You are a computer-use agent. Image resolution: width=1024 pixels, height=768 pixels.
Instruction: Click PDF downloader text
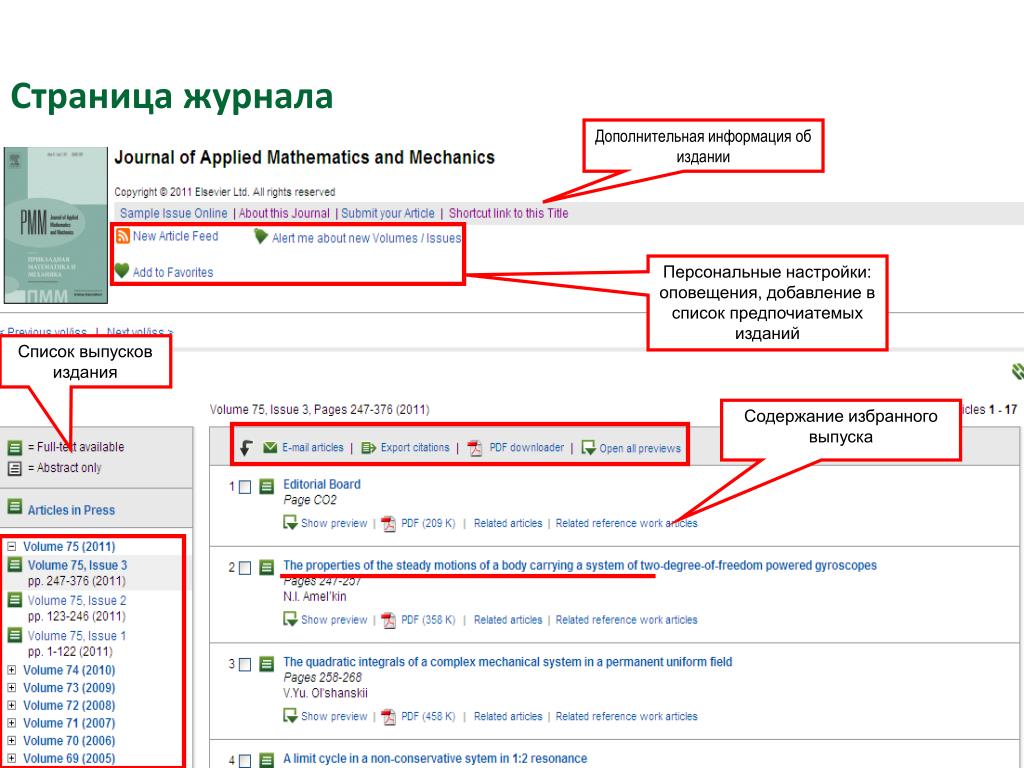click(x=526, y=448)
